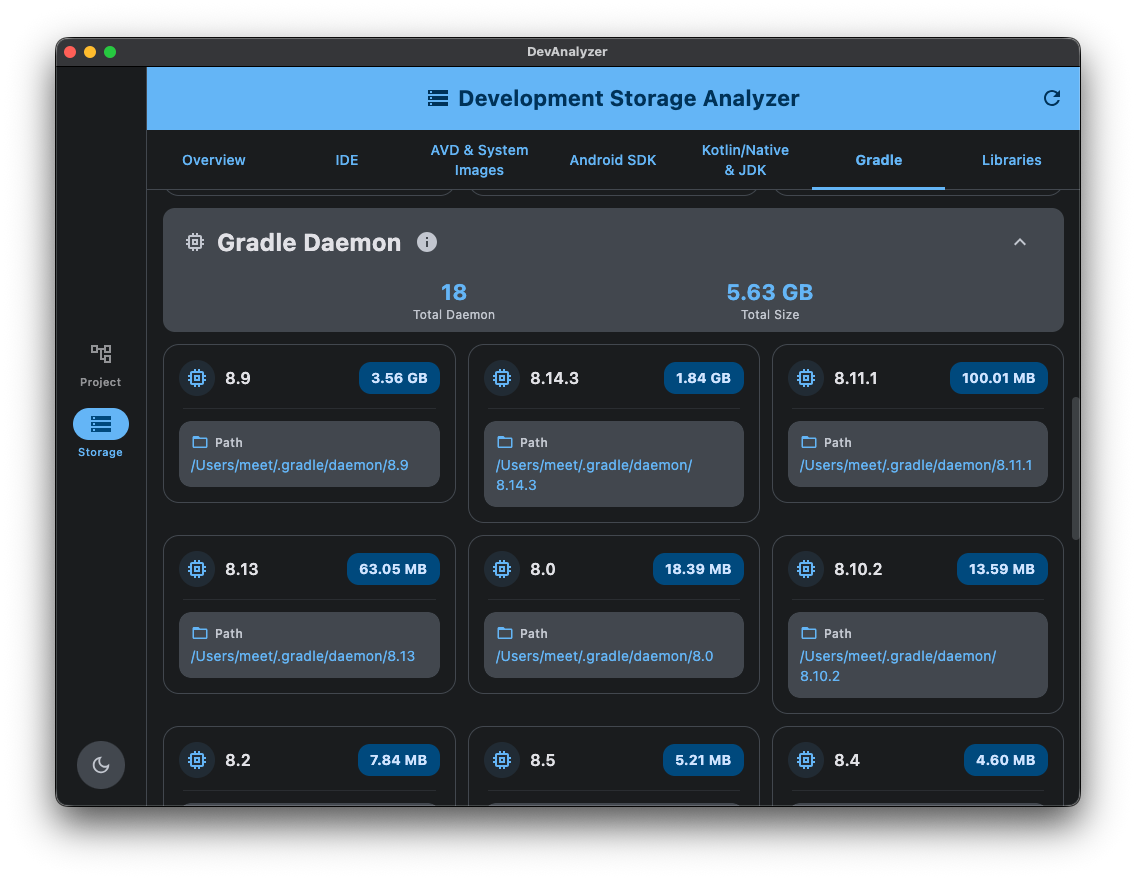Click the vertical scrollbar thumb at right edge

(1075, 468)
